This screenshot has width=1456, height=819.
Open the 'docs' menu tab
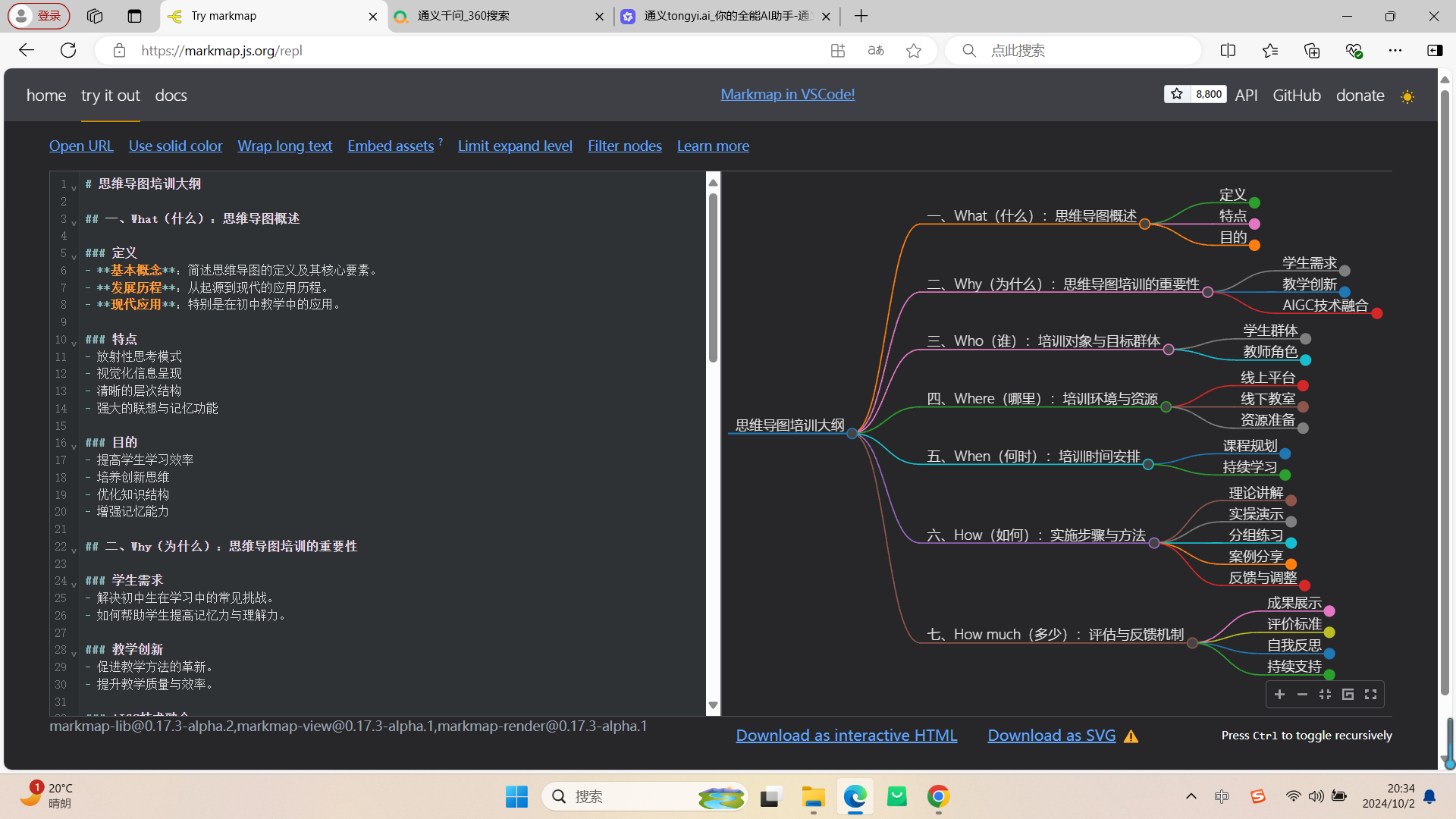170,94
